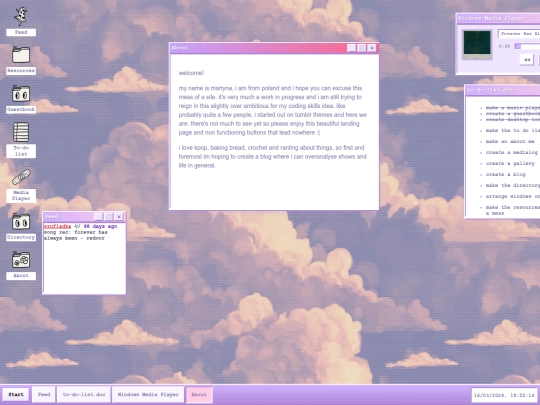The height and width of the screenshot is (405, 540).
Task: Click the song title field in Media Player
Action: (x=519, y=34)
